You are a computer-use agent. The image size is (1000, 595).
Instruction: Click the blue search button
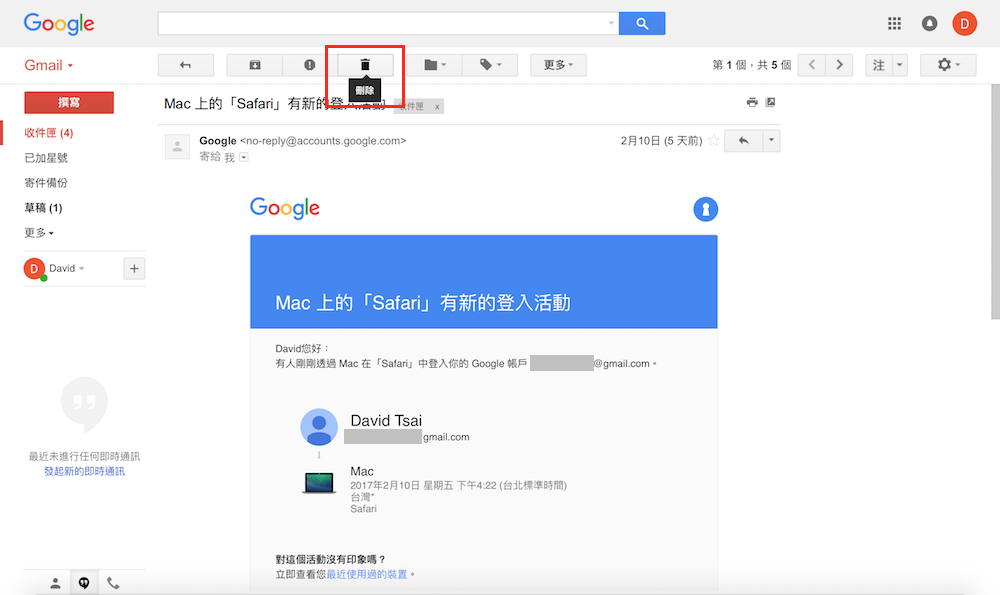click(x=642, y=24)
